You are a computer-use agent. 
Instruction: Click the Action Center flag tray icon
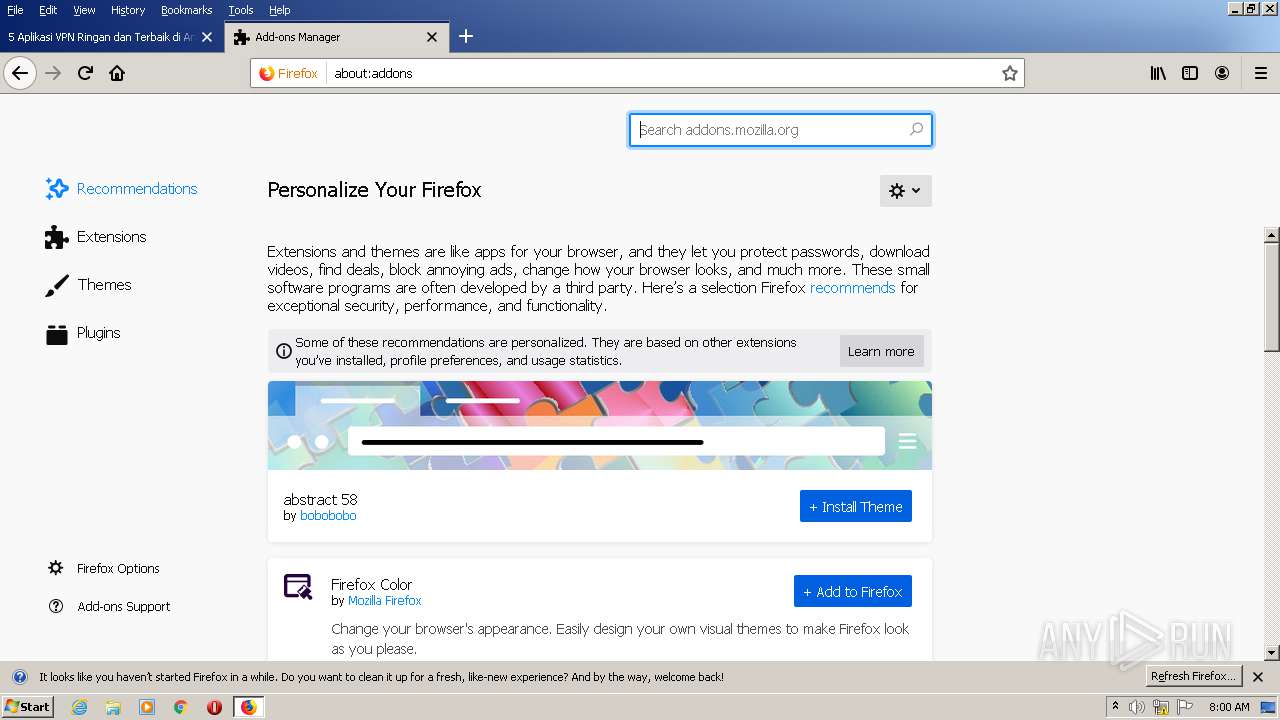[1184, 707]
